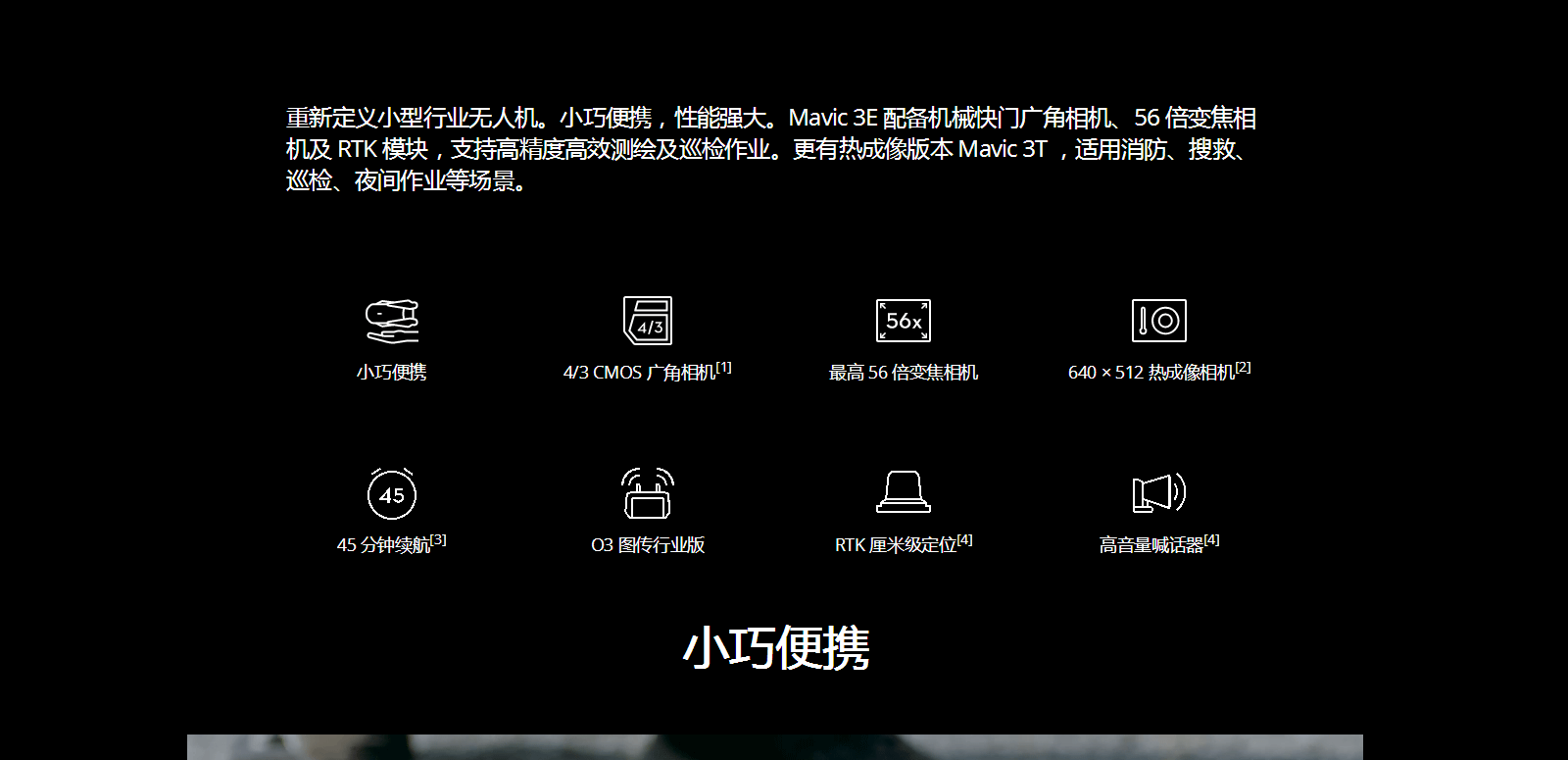Click the 45-minute timer icon
This screenshot has height=760, width=1568.
coord(392,493)
